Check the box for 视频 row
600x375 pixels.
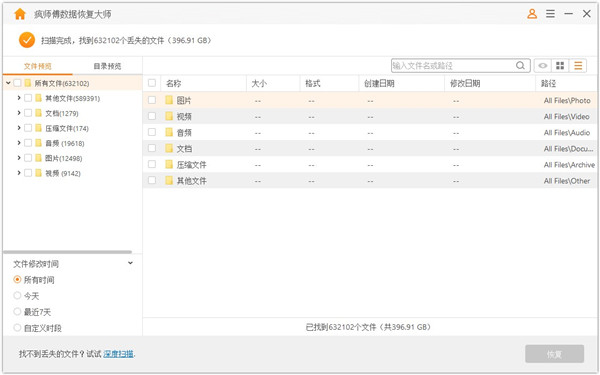point(152,116)
